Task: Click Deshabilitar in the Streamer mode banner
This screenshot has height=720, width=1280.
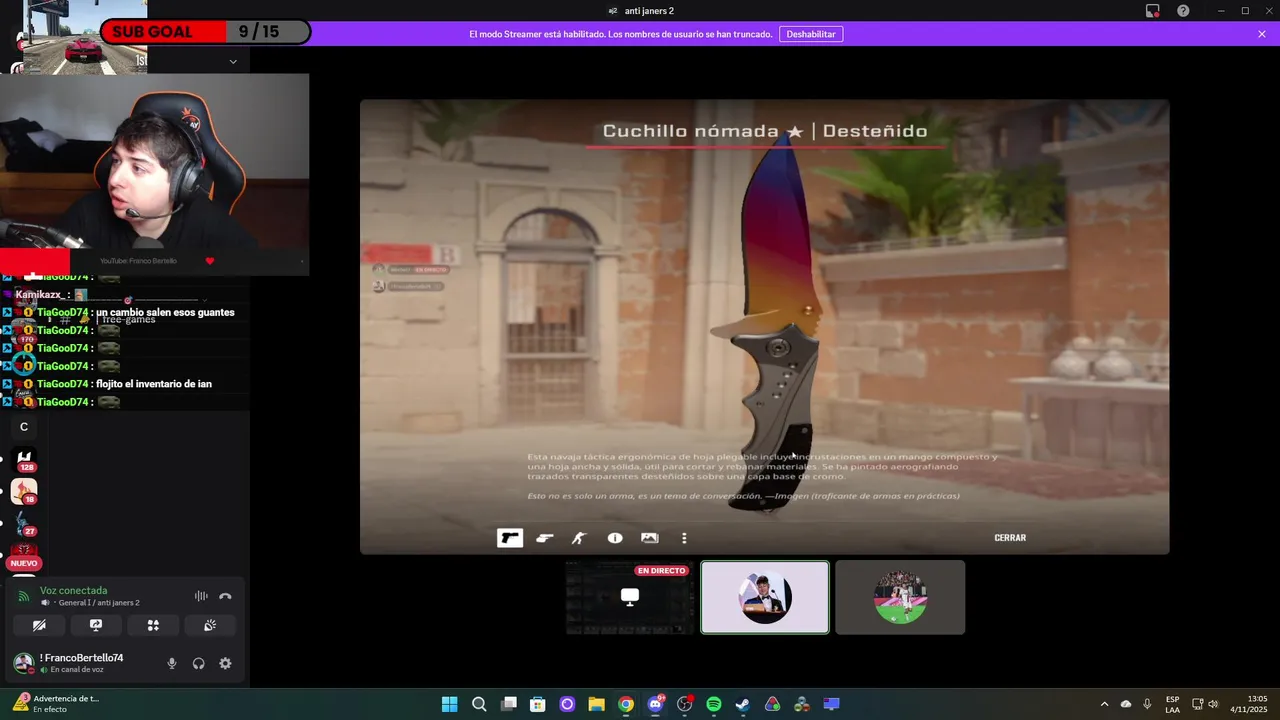Action: click(811, 34)
